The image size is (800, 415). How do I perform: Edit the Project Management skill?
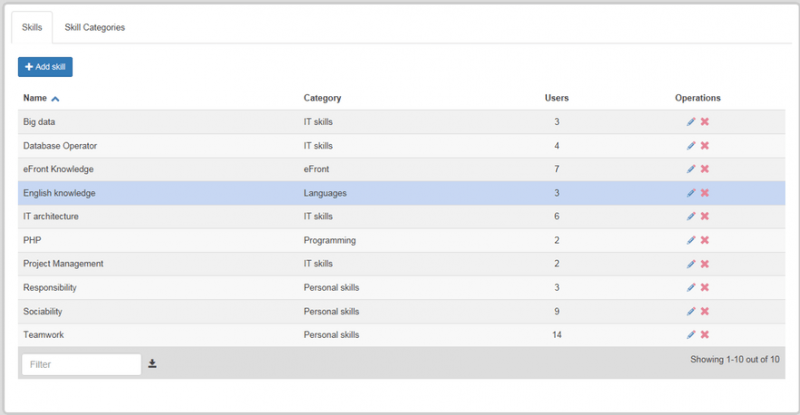pyautogui.click(x=691, y=264)
